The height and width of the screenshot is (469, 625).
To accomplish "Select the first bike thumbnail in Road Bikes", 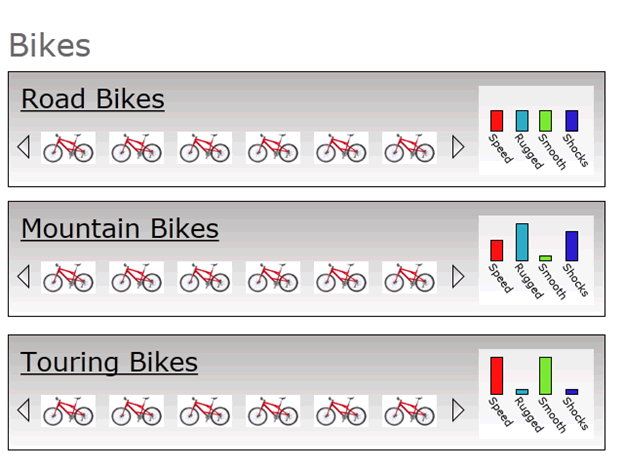I will tap(68, 148).
